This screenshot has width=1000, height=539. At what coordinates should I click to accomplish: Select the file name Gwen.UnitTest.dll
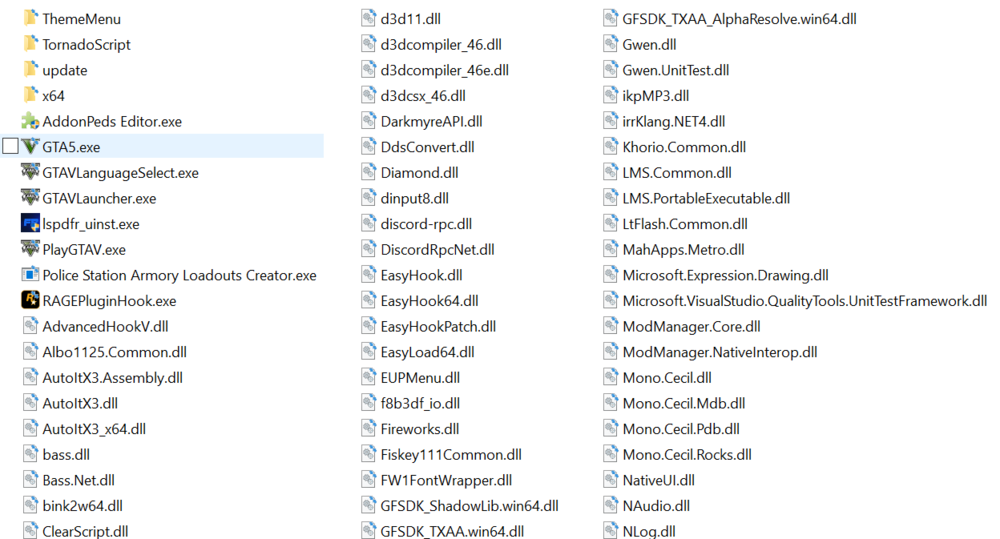676,70
